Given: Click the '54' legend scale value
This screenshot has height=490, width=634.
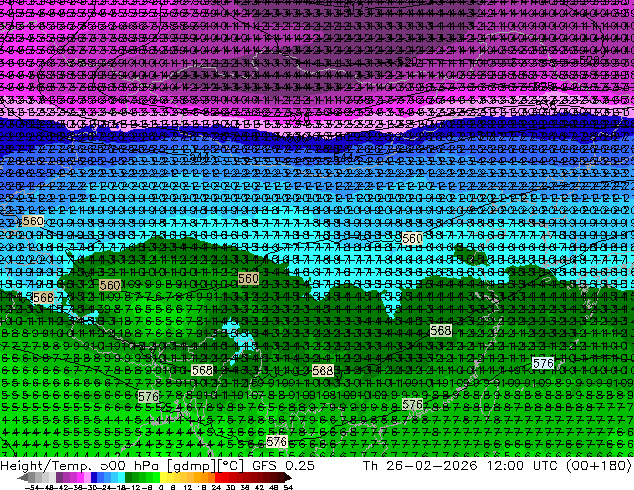Looking at the screenshot, I should (x=288, y=487).
